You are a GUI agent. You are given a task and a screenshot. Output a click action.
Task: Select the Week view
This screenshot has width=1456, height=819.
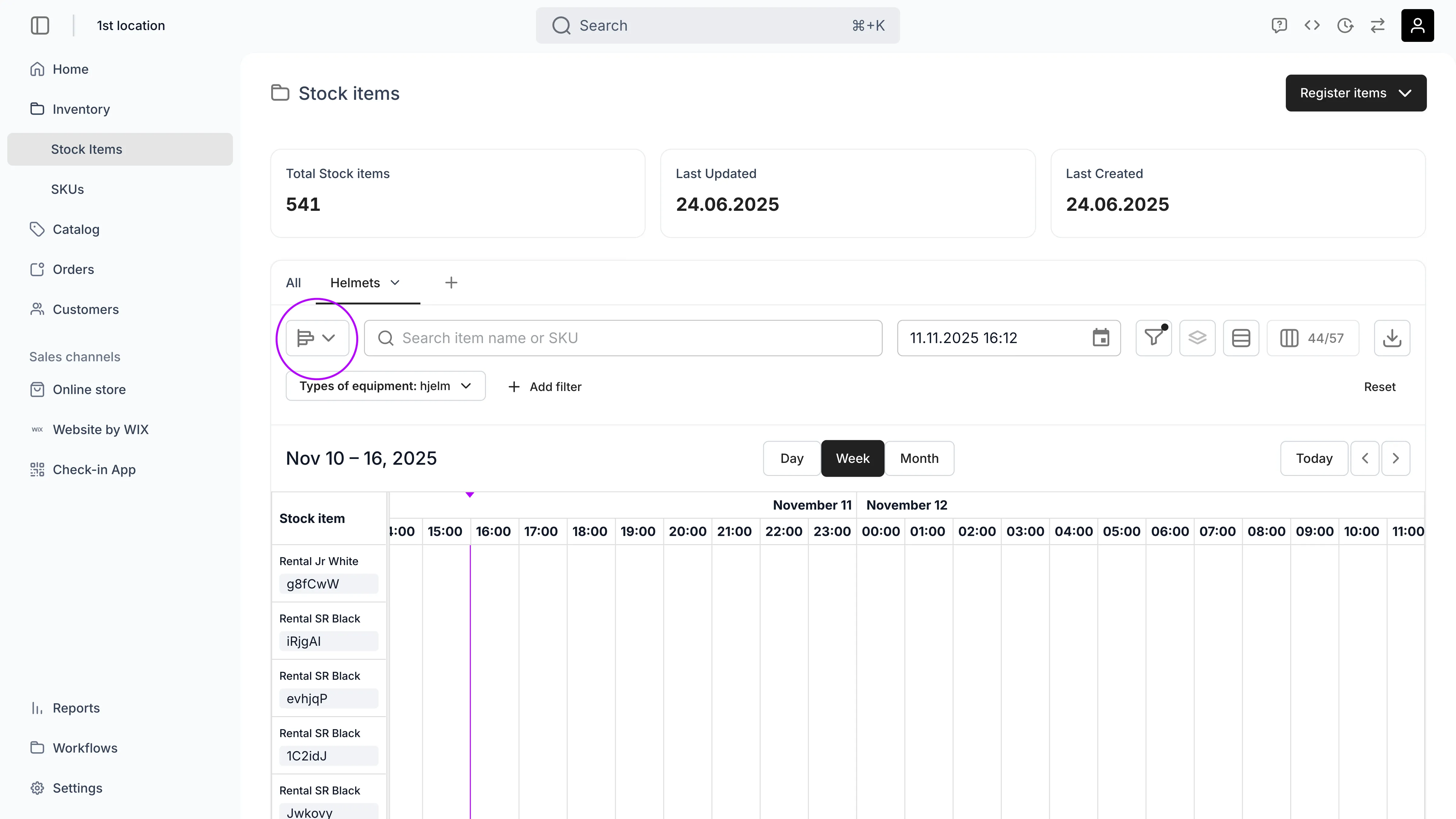pos(852,458)
